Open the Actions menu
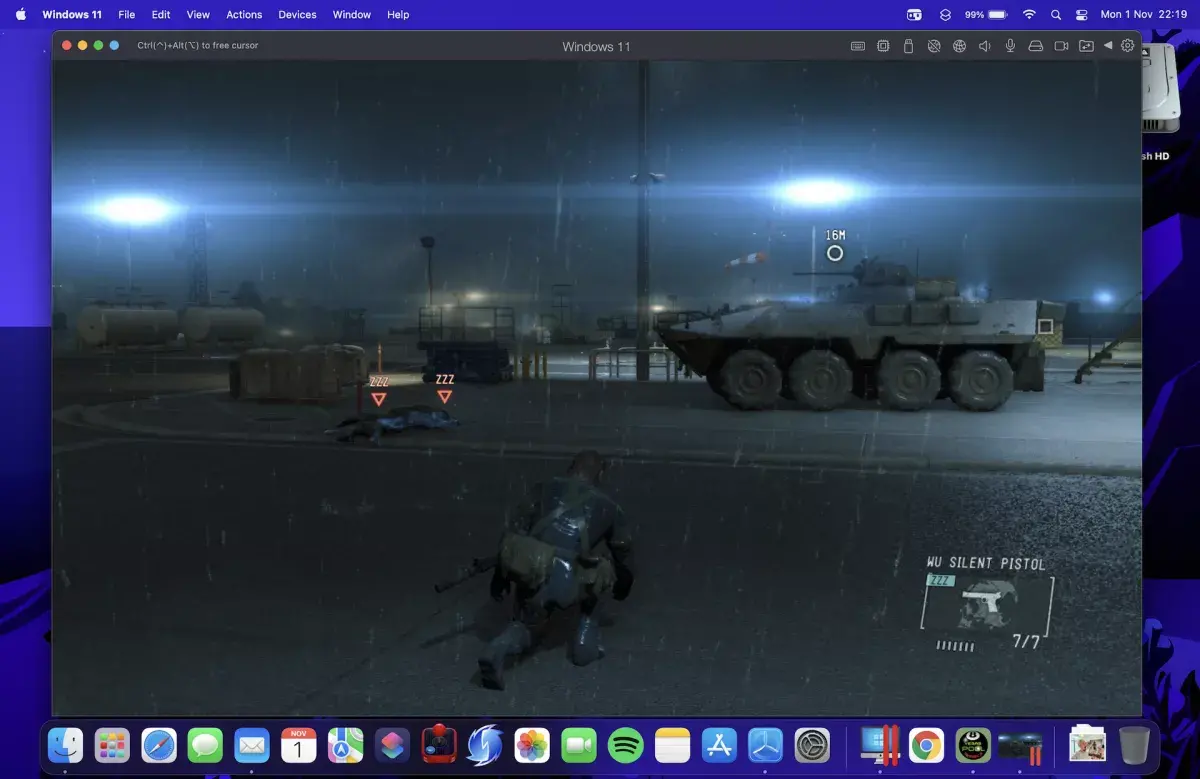This screenshot has width=1200, height=779. [244, 15]
